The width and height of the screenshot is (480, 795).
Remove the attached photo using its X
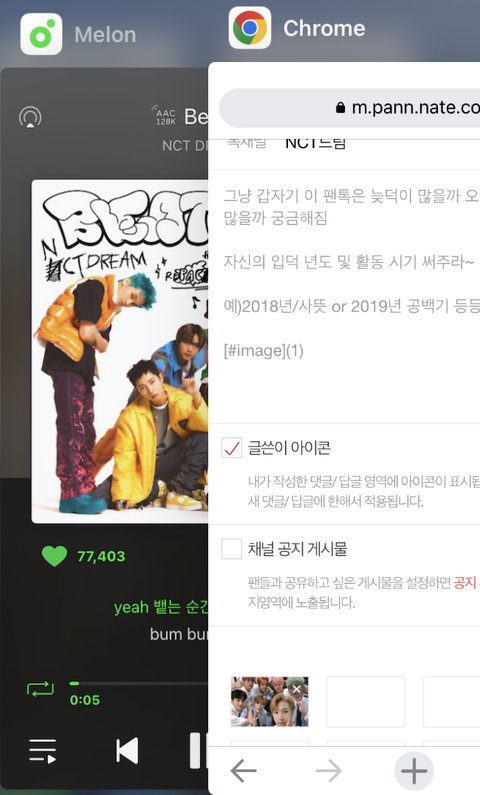click(297, 689)
